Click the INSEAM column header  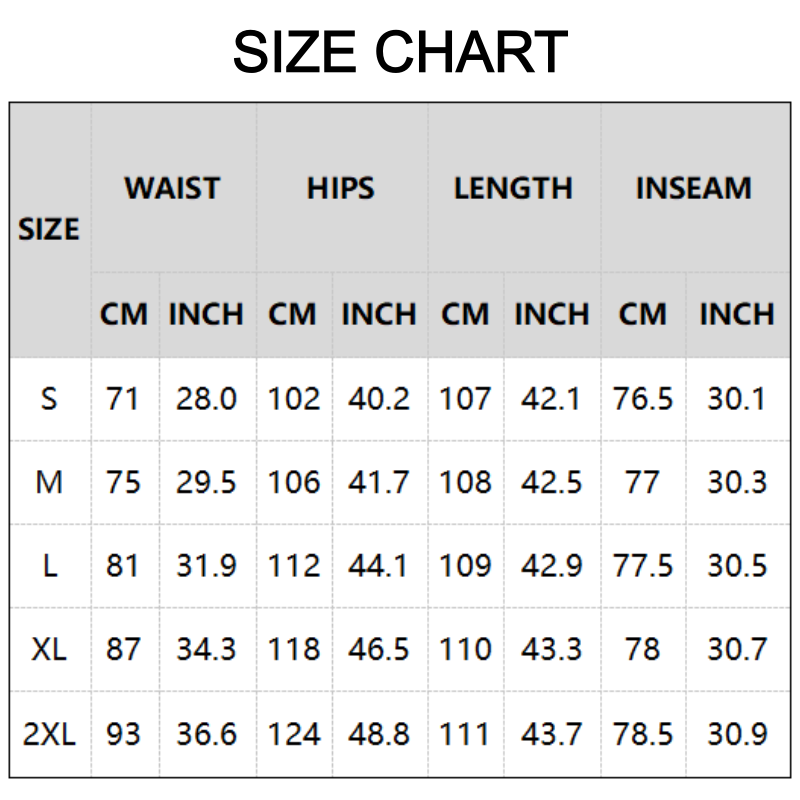click(x=694, y=188)
